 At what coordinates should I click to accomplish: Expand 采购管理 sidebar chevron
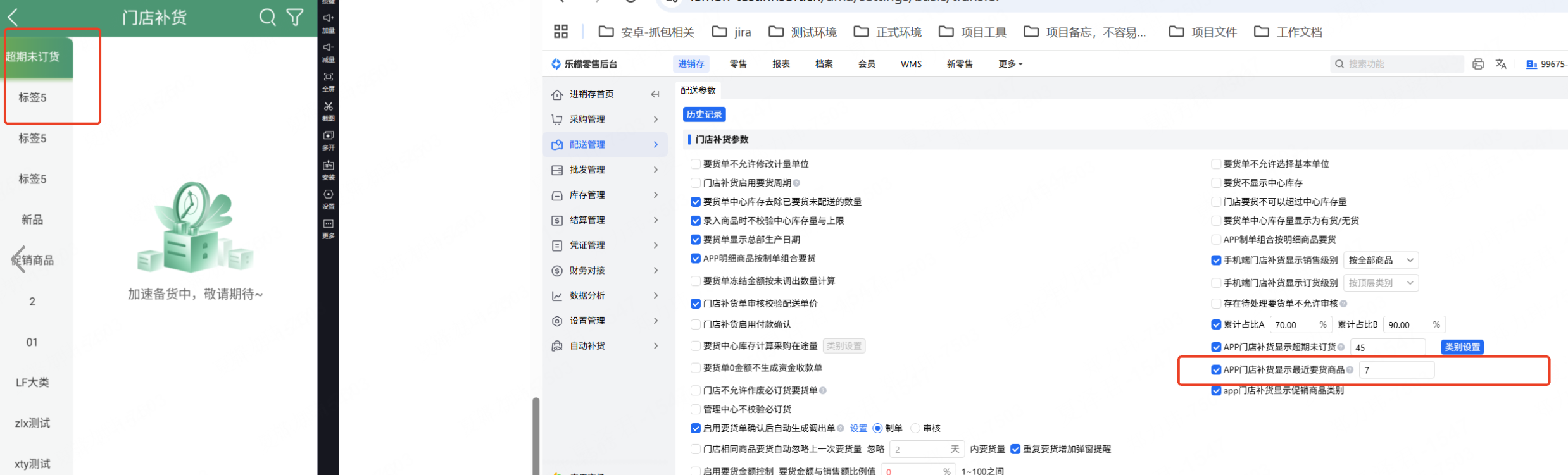tap(656, 120)
